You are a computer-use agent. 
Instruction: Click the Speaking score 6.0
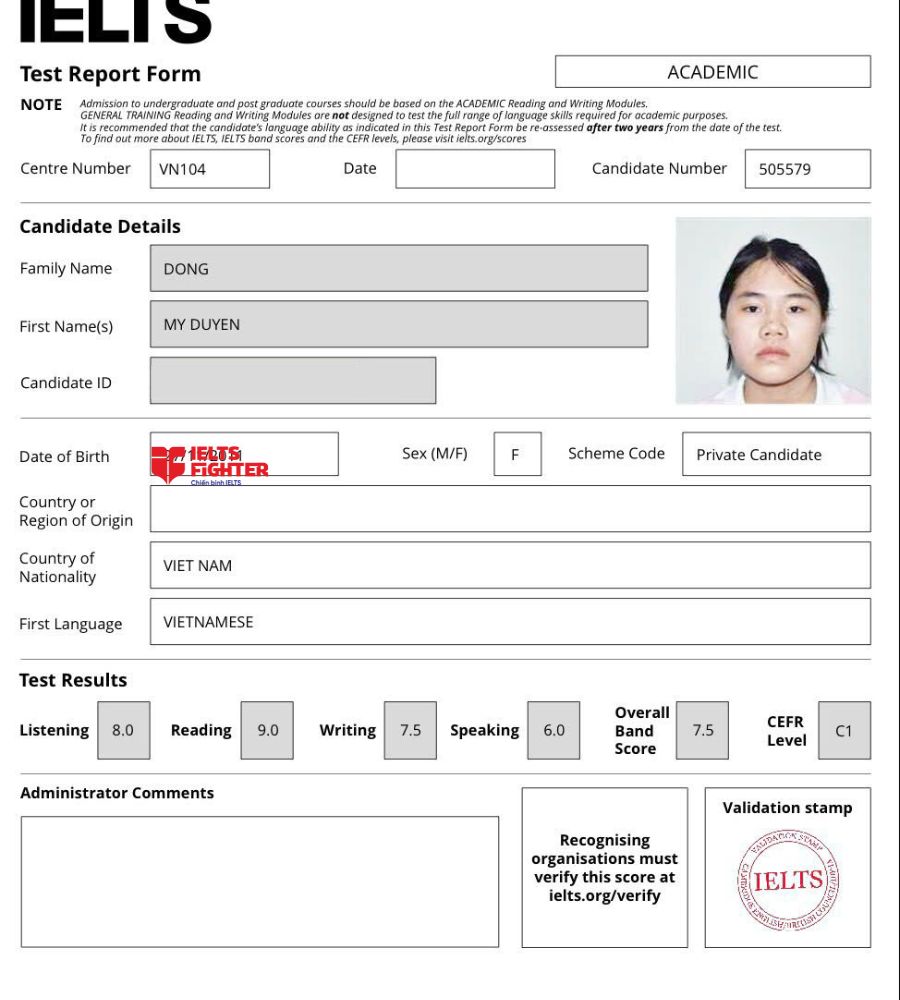pyautogui.click(x=554, y=730)
